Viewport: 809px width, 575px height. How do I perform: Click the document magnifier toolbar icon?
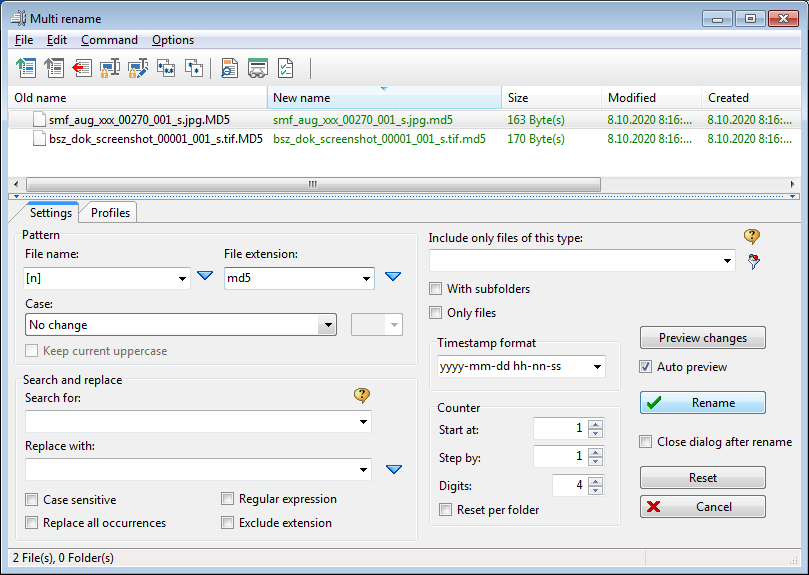tap(229, 68)
